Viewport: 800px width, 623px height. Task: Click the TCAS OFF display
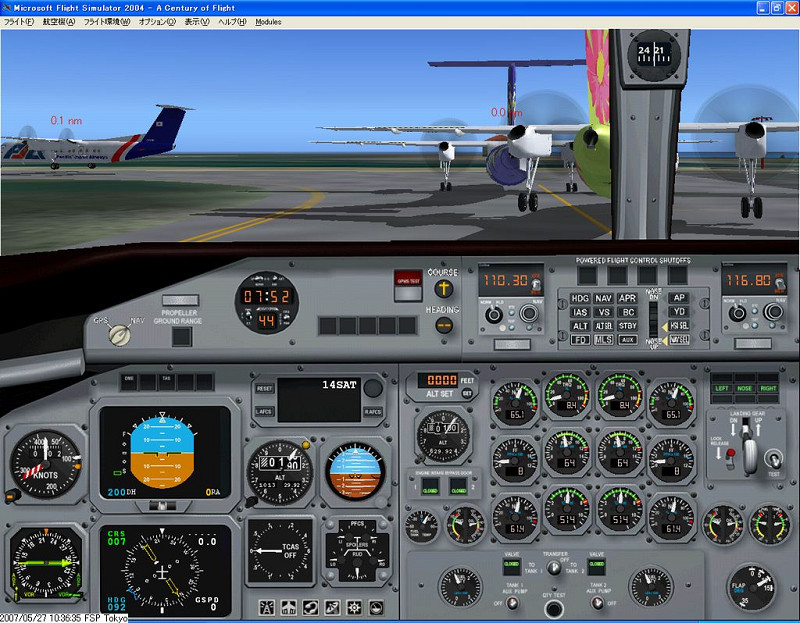280,551
